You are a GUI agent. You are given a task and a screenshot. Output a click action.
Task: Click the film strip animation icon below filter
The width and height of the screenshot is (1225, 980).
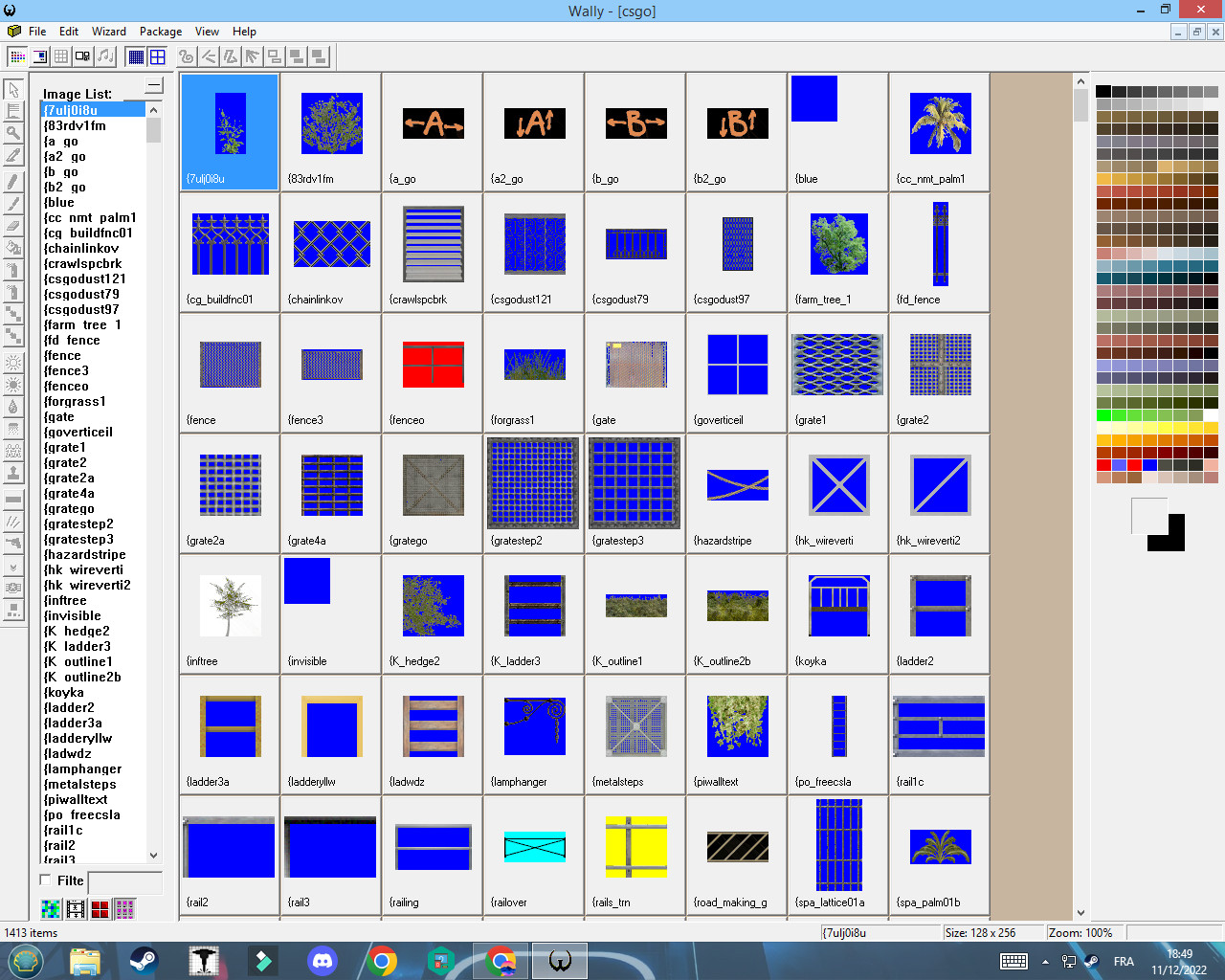point(76,908)
